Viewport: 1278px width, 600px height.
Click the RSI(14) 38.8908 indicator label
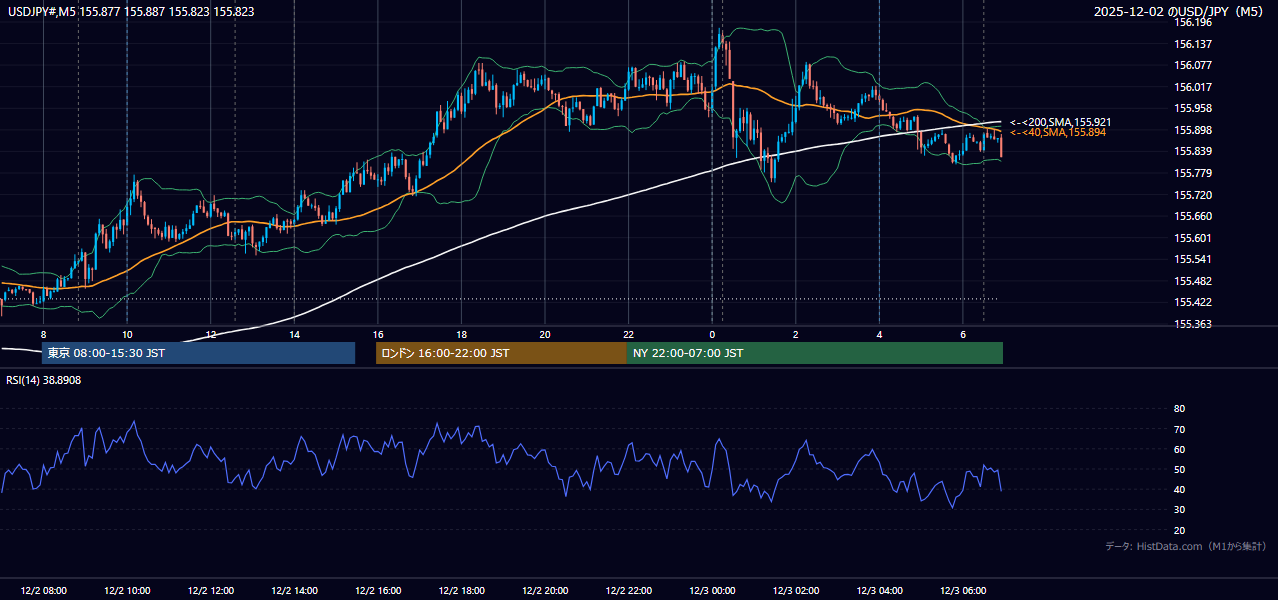click(44, 380)
